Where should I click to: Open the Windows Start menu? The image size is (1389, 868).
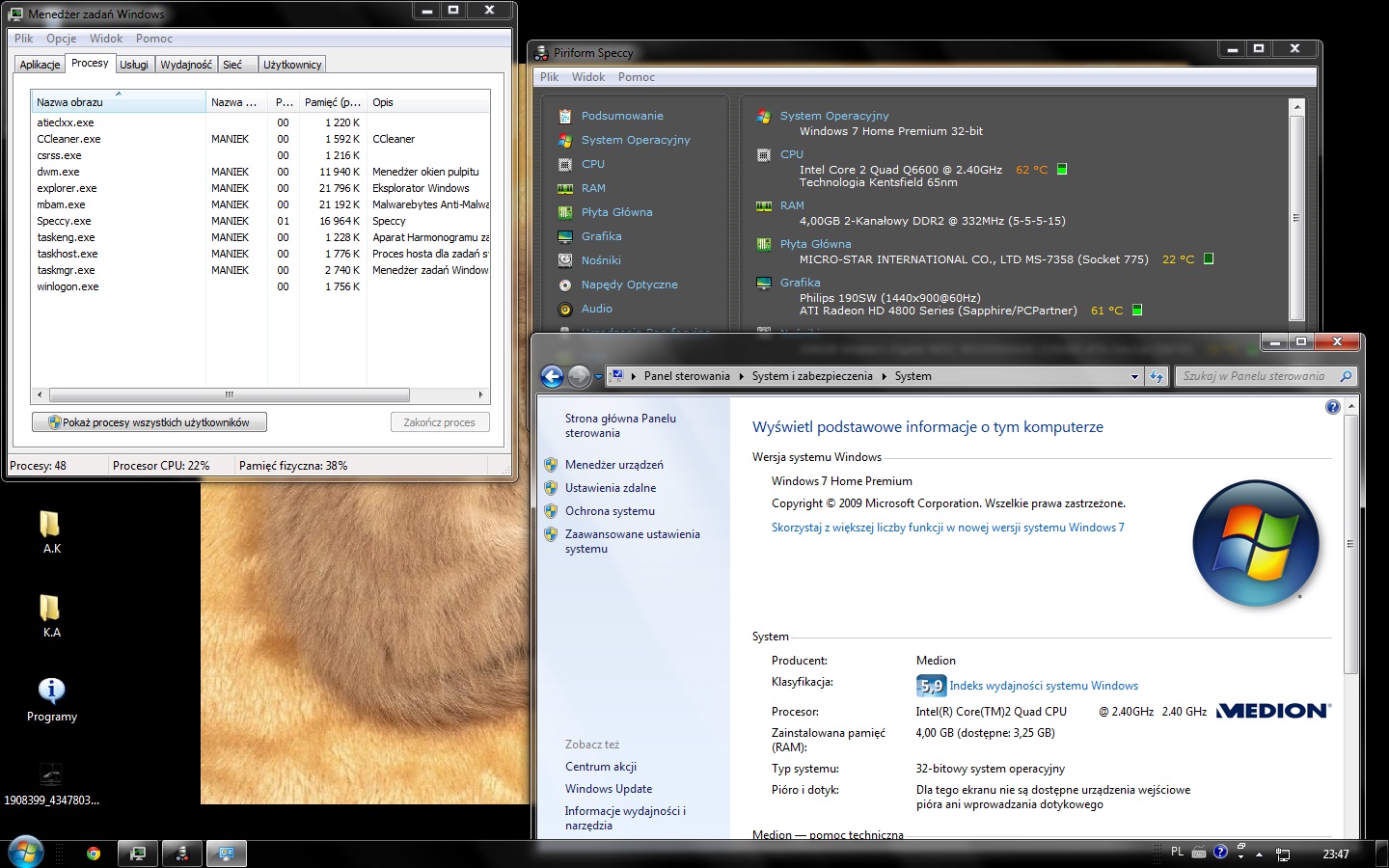pyautogui.click(x=25, y=854)
